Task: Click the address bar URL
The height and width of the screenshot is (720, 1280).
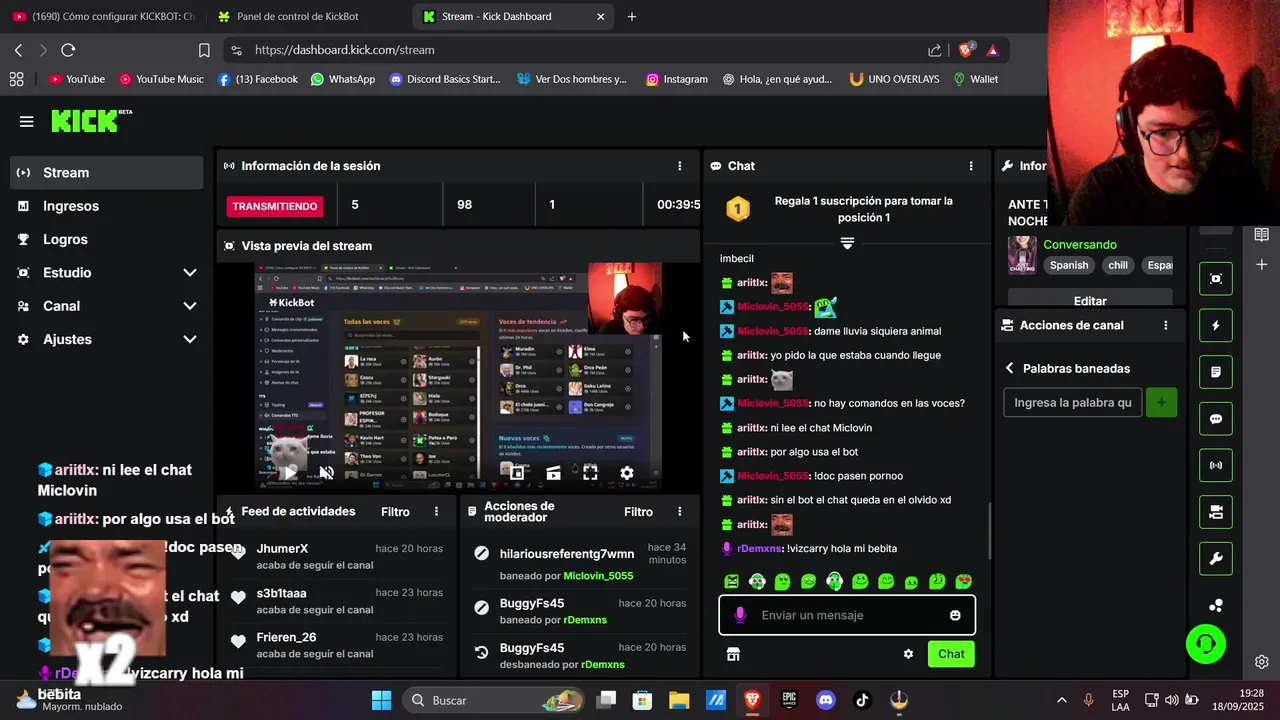Action: click(x=344, y=50)
